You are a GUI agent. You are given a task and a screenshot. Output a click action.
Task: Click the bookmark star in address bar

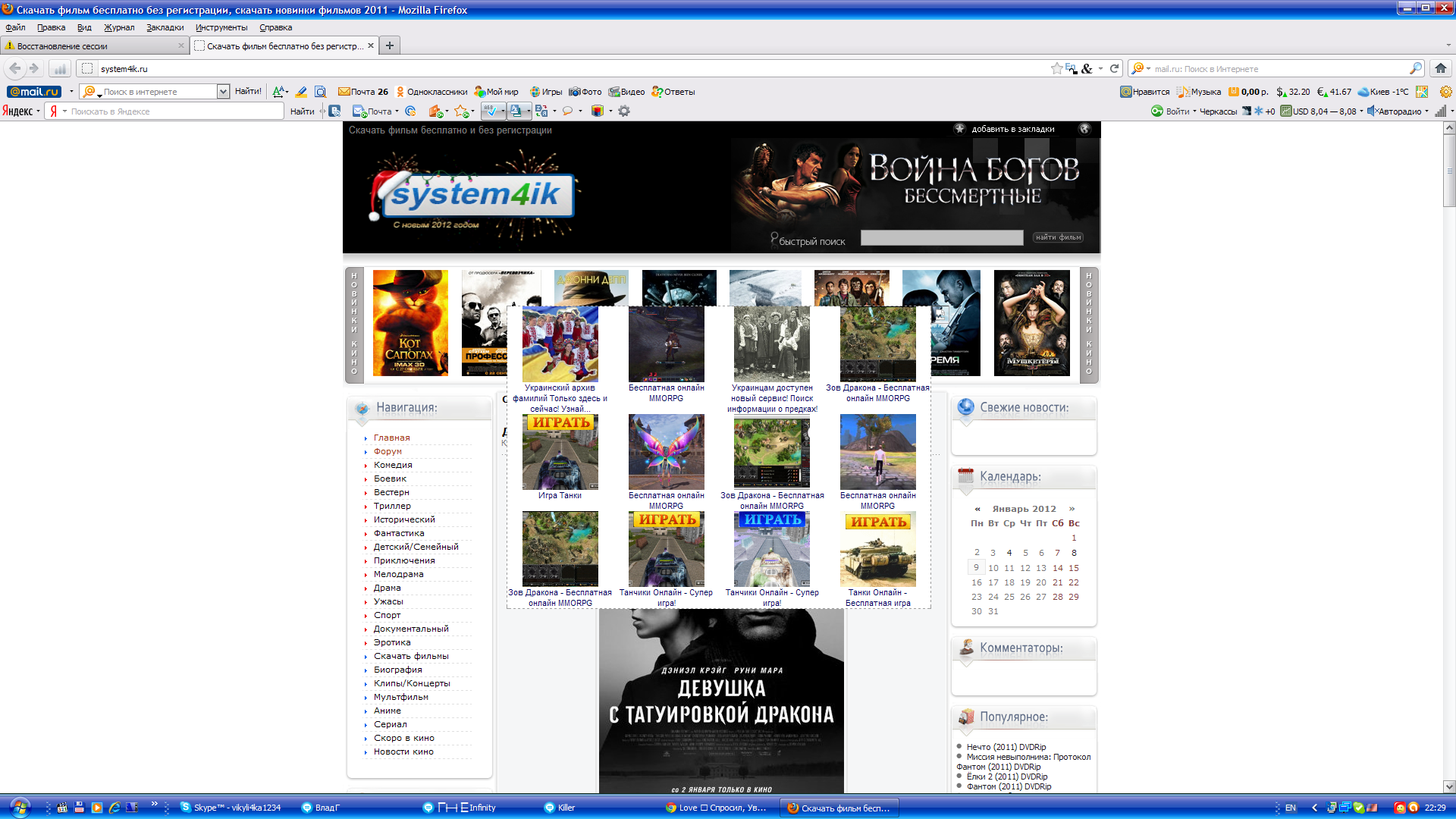(x=1056, y=68)
